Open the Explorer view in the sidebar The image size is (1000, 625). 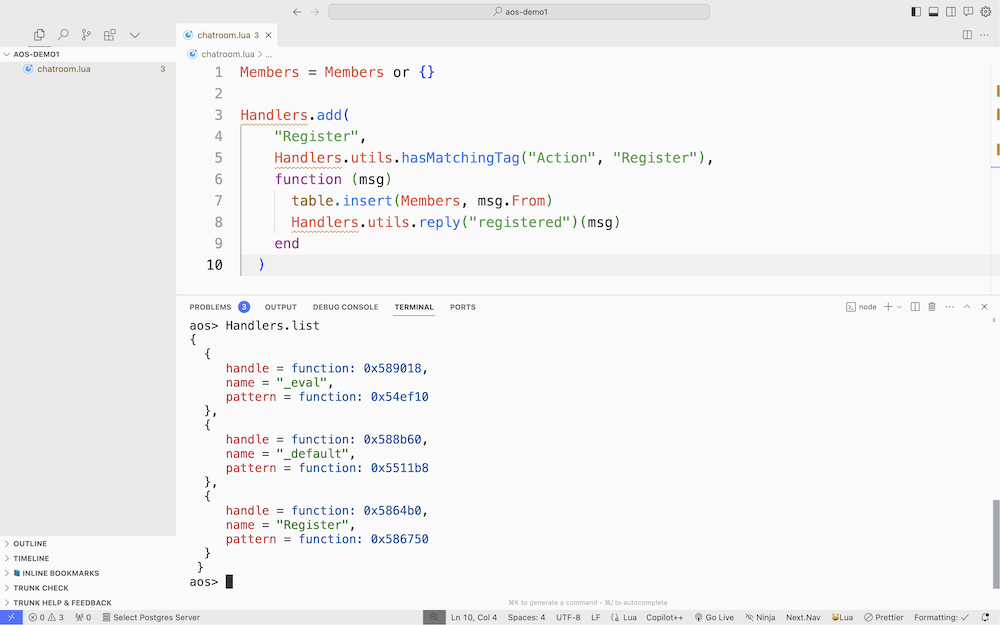click(39, 35)
